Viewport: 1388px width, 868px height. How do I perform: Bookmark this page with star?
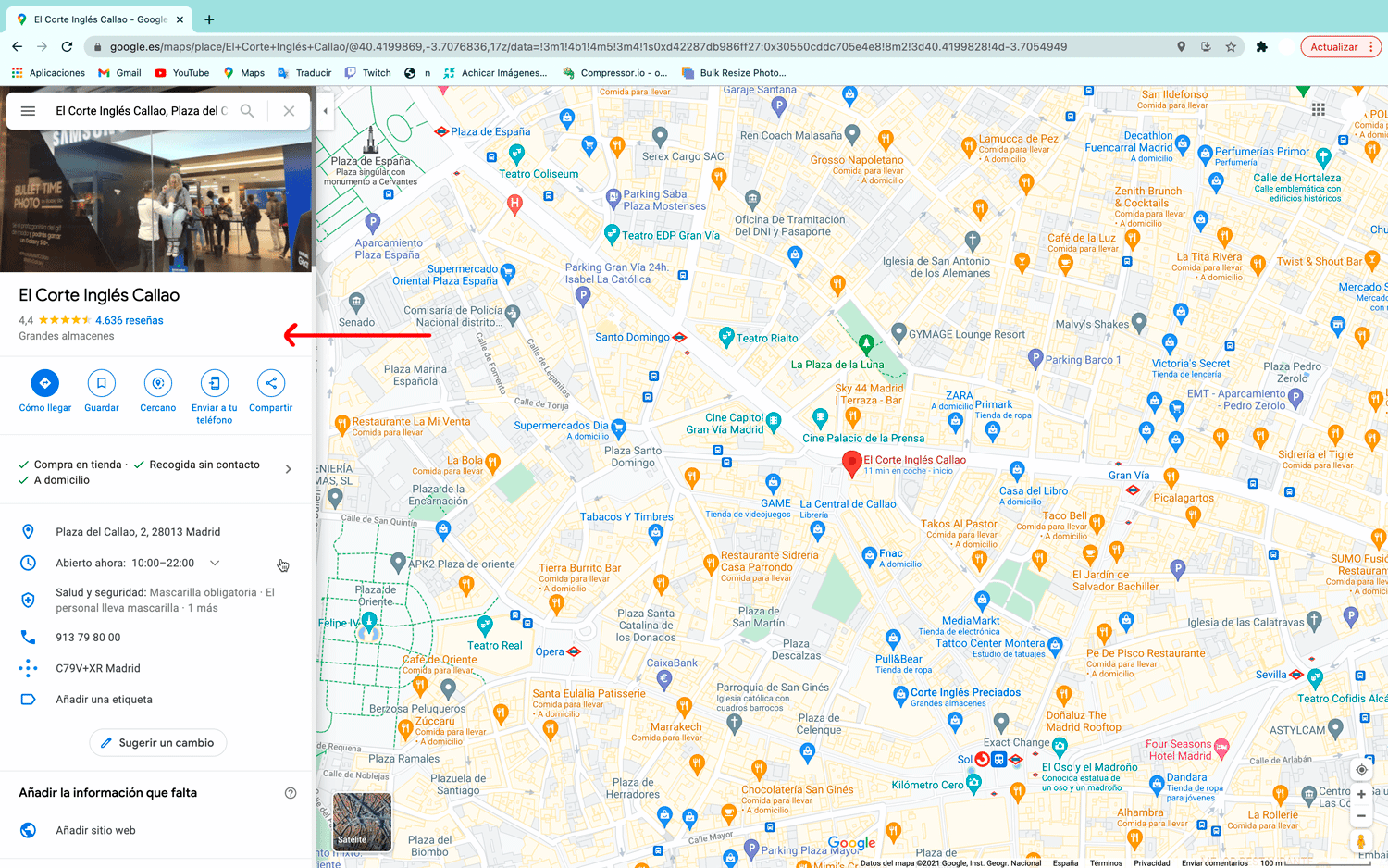[1231, 47]
